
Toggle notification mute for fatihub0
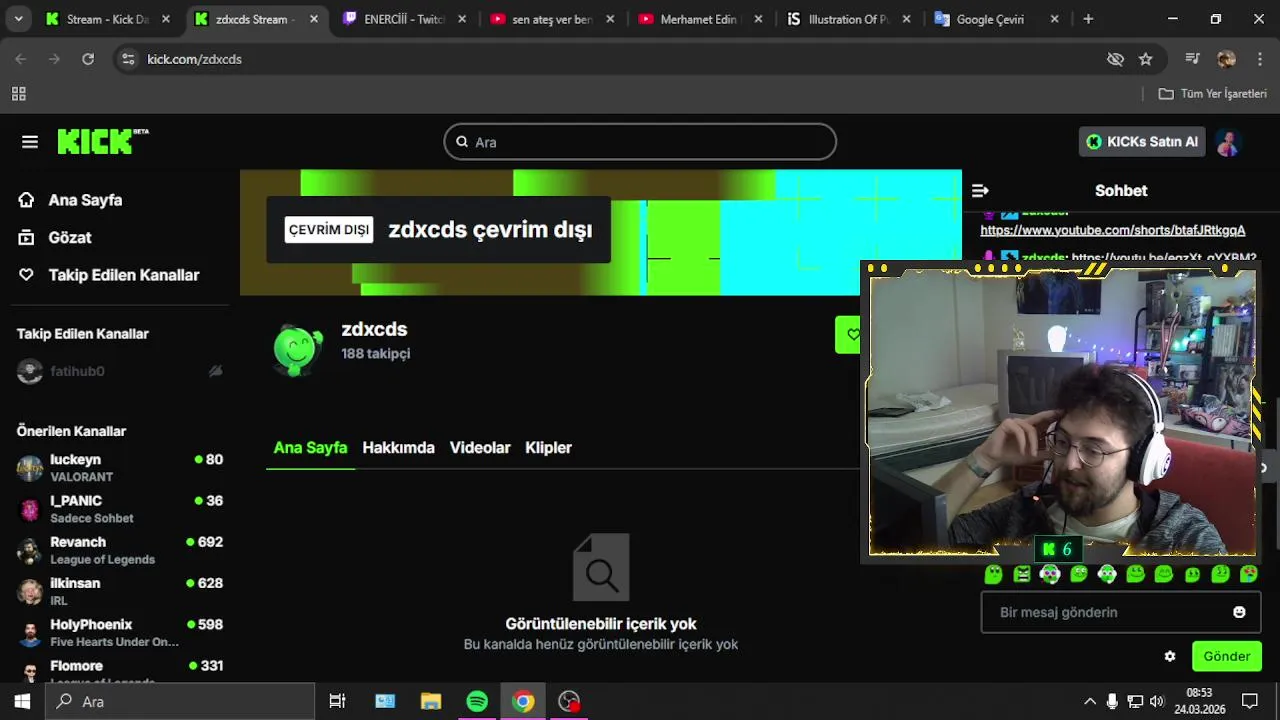click(x=215, y=371)
